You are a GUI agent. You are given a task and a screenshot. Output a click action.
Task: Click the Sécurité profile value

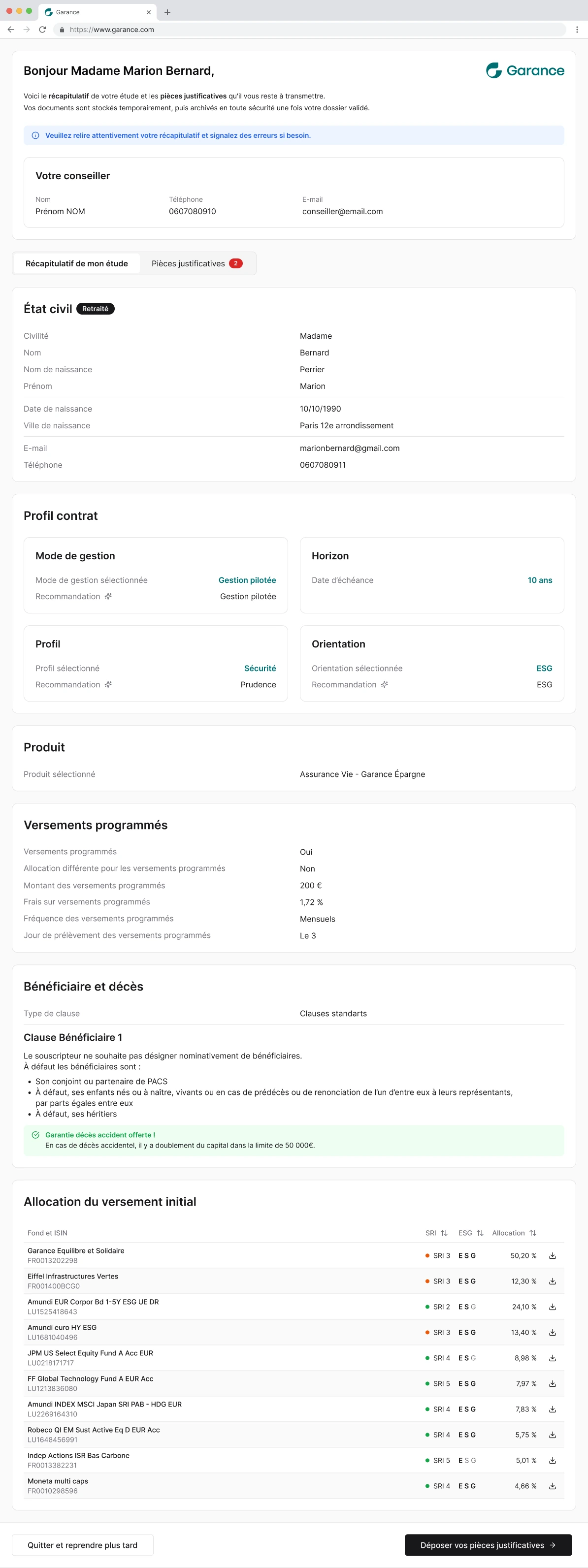coord(260,669)
